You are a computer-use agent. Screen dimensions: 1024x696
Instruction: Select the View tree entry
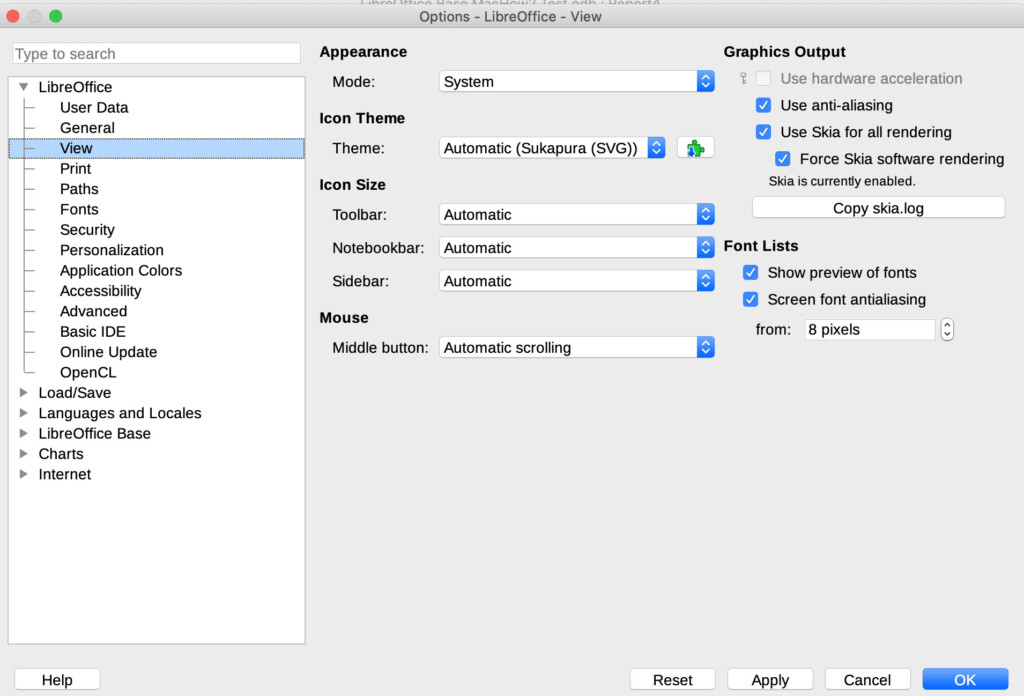tap(157, 148)
